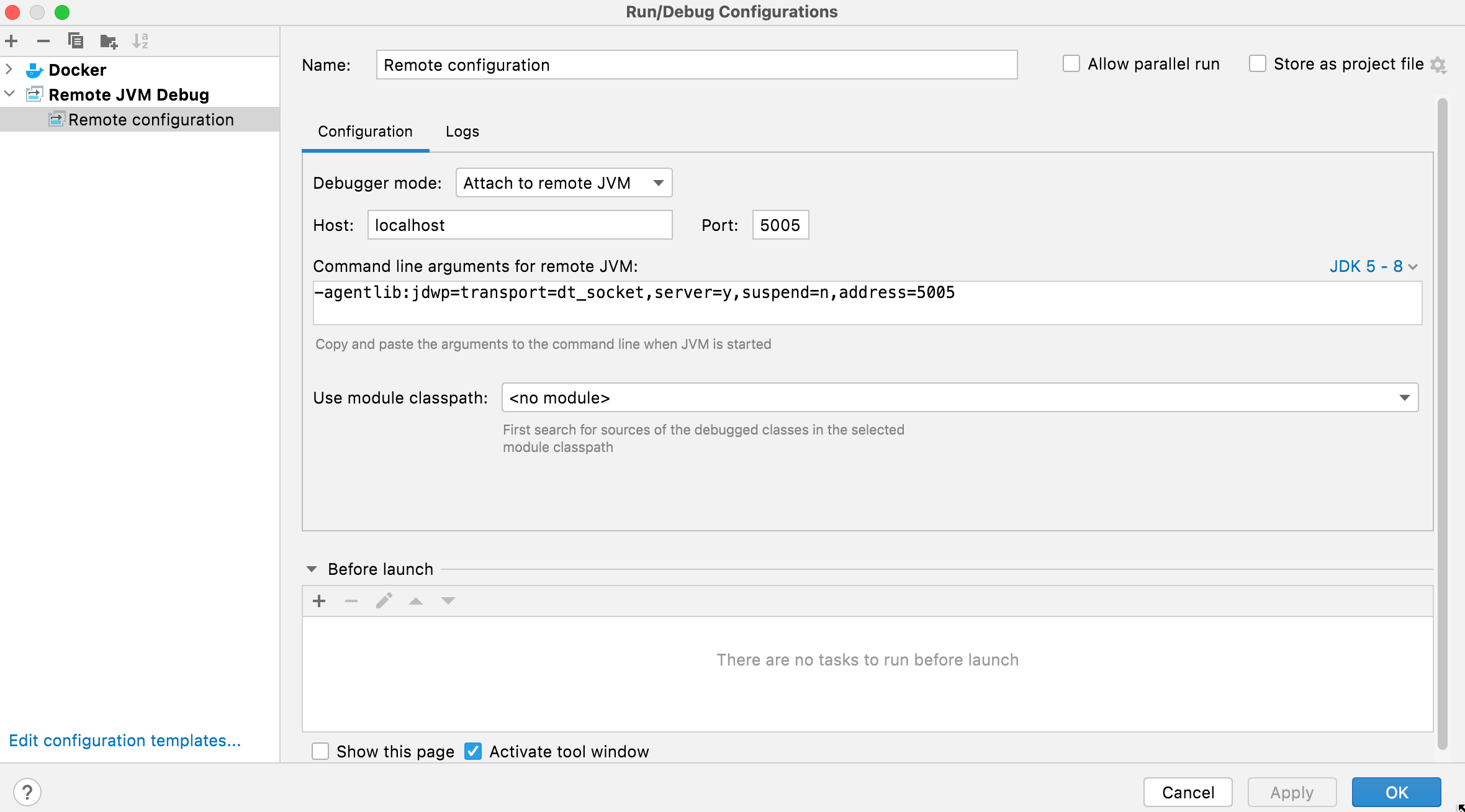The height and width of the screenshot is (812, 1465).
Task: Click the red close window button
Action: click(x=12, y=12)
